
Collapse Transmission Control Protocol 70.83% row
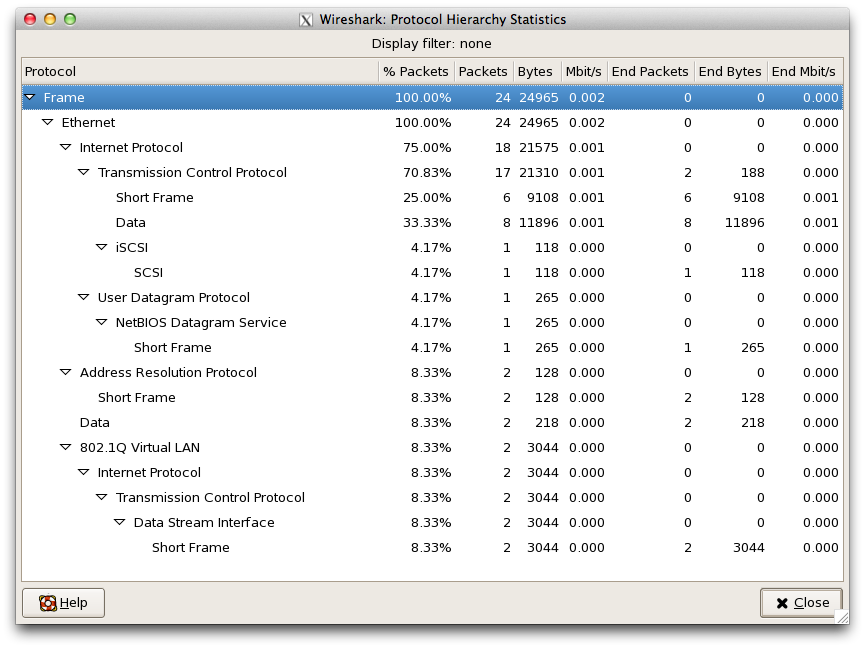[x=84, y=173]
